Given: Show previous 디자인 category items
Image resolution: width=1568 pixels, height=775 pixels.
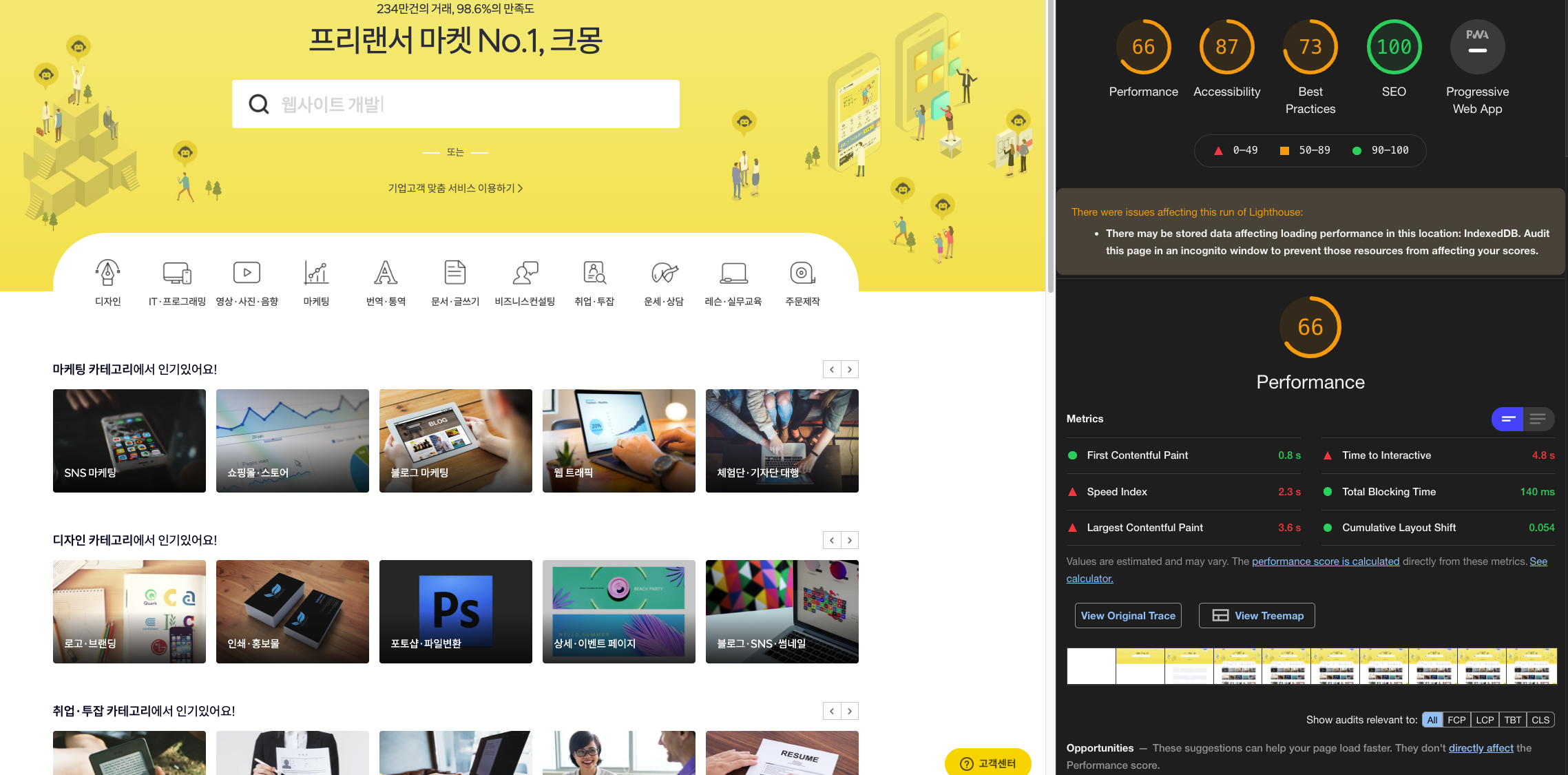Looking at the screenshot, I should [x=832, y=540].
